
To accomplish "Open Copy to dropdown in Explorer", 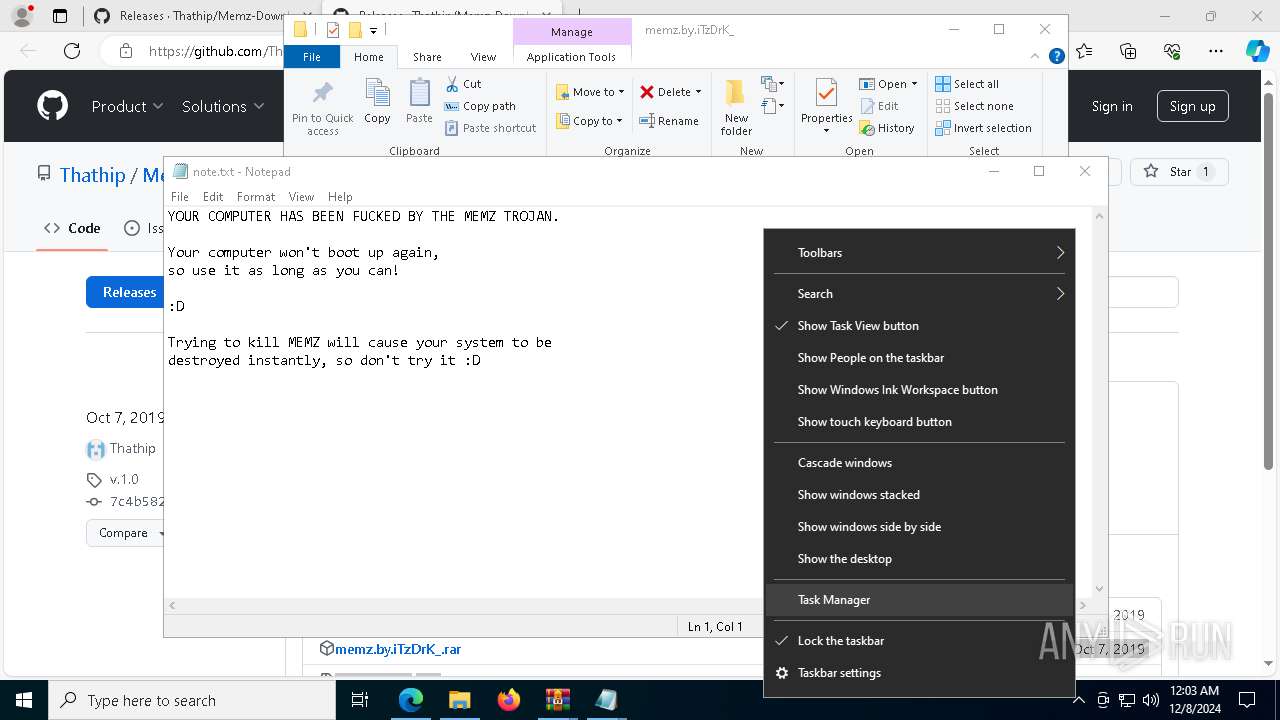I will click(x=590, y=121).
